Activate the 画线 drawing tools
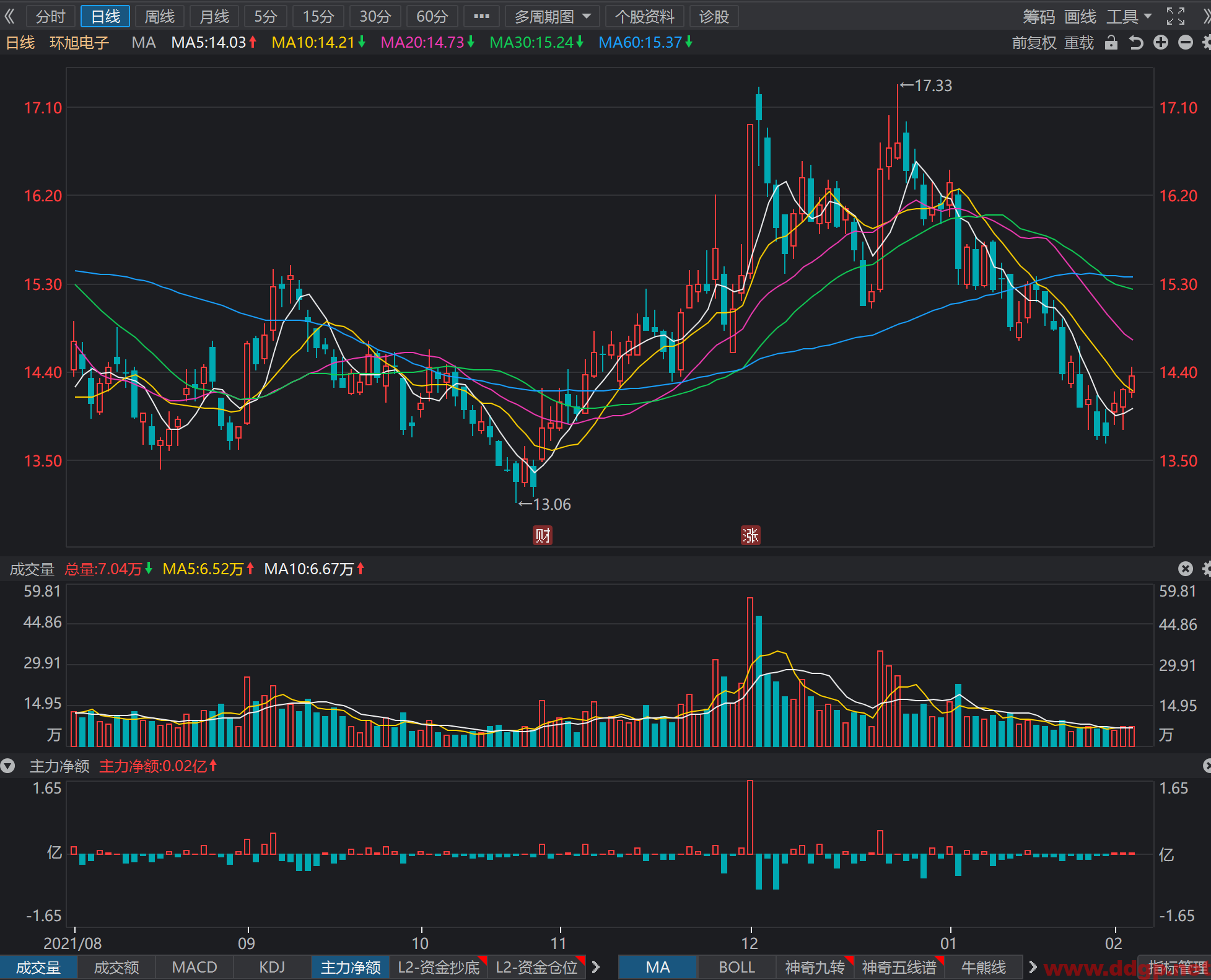This screenshot has width=1211, height=980. pos(1080,17)
